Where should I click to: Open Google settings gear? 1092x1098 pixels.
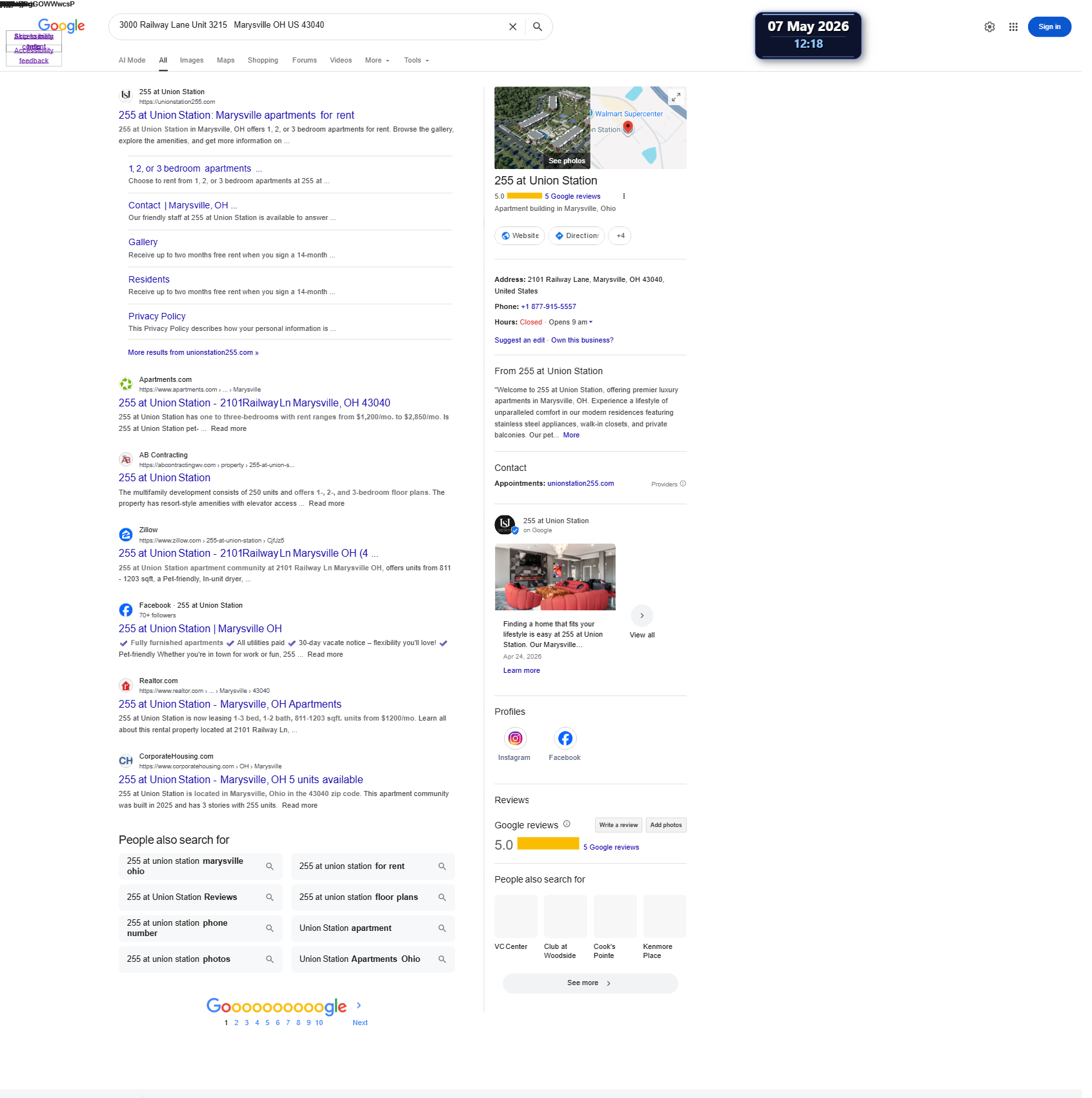[x=989, y=27]
